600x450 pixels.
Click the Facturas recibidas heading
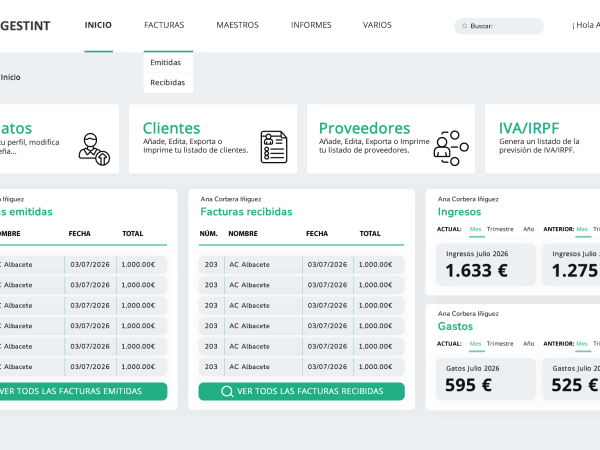pos(246,212)
